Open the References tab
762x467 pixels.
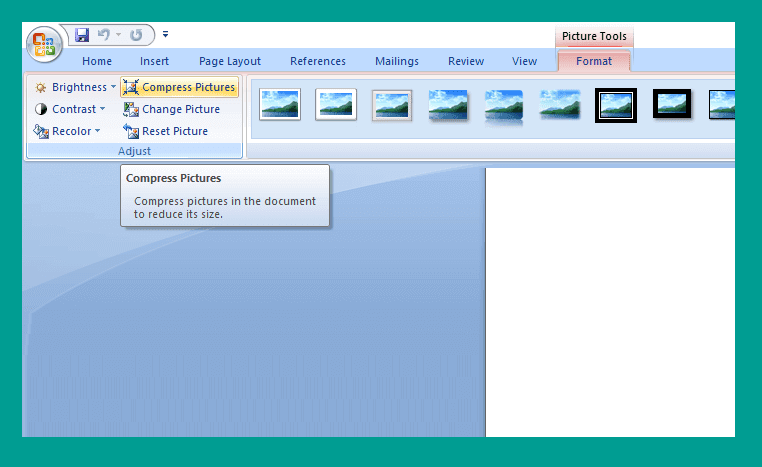(x=318, y=61)
